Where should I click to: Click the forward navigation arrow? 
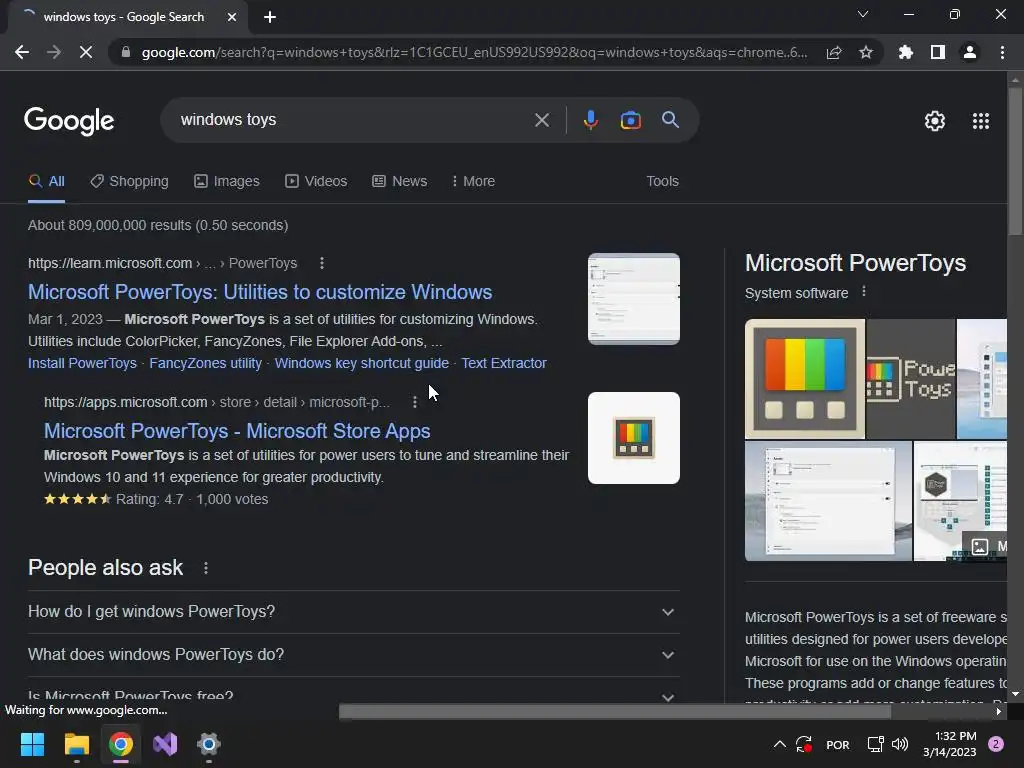pyautogui.click(x=54, y=52)
